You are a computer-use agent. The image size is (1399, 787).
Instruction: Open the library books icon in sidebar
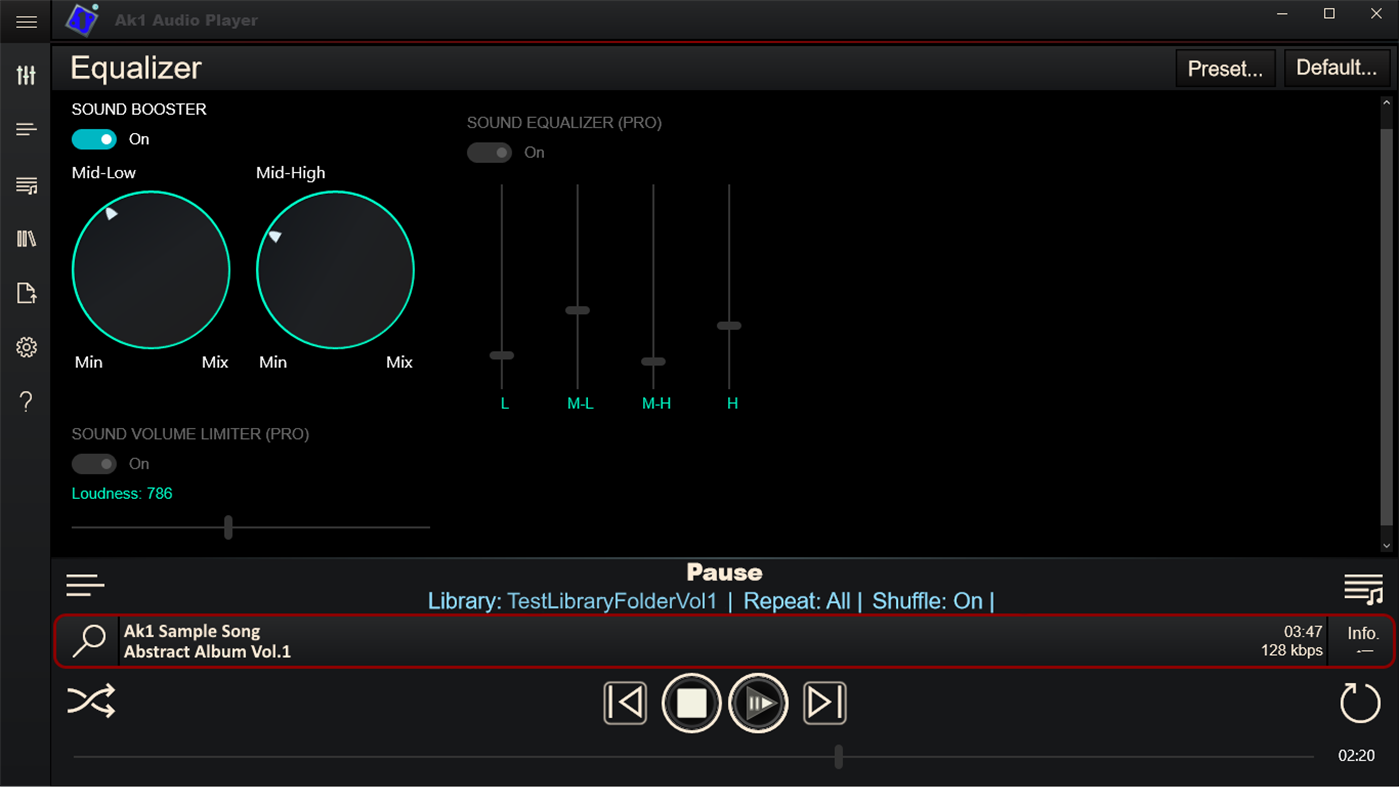click(26, 238)
